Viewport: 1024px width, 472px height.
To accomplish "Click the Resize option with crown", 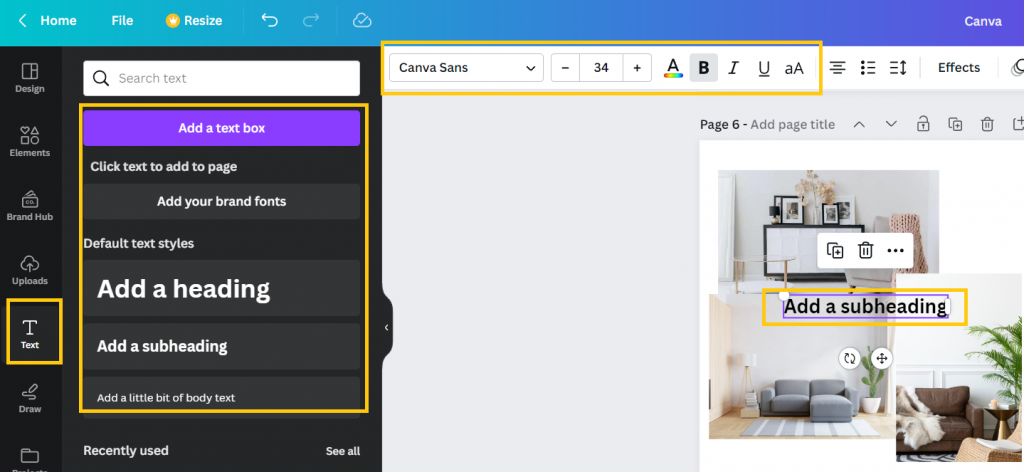I will [194, 21].
